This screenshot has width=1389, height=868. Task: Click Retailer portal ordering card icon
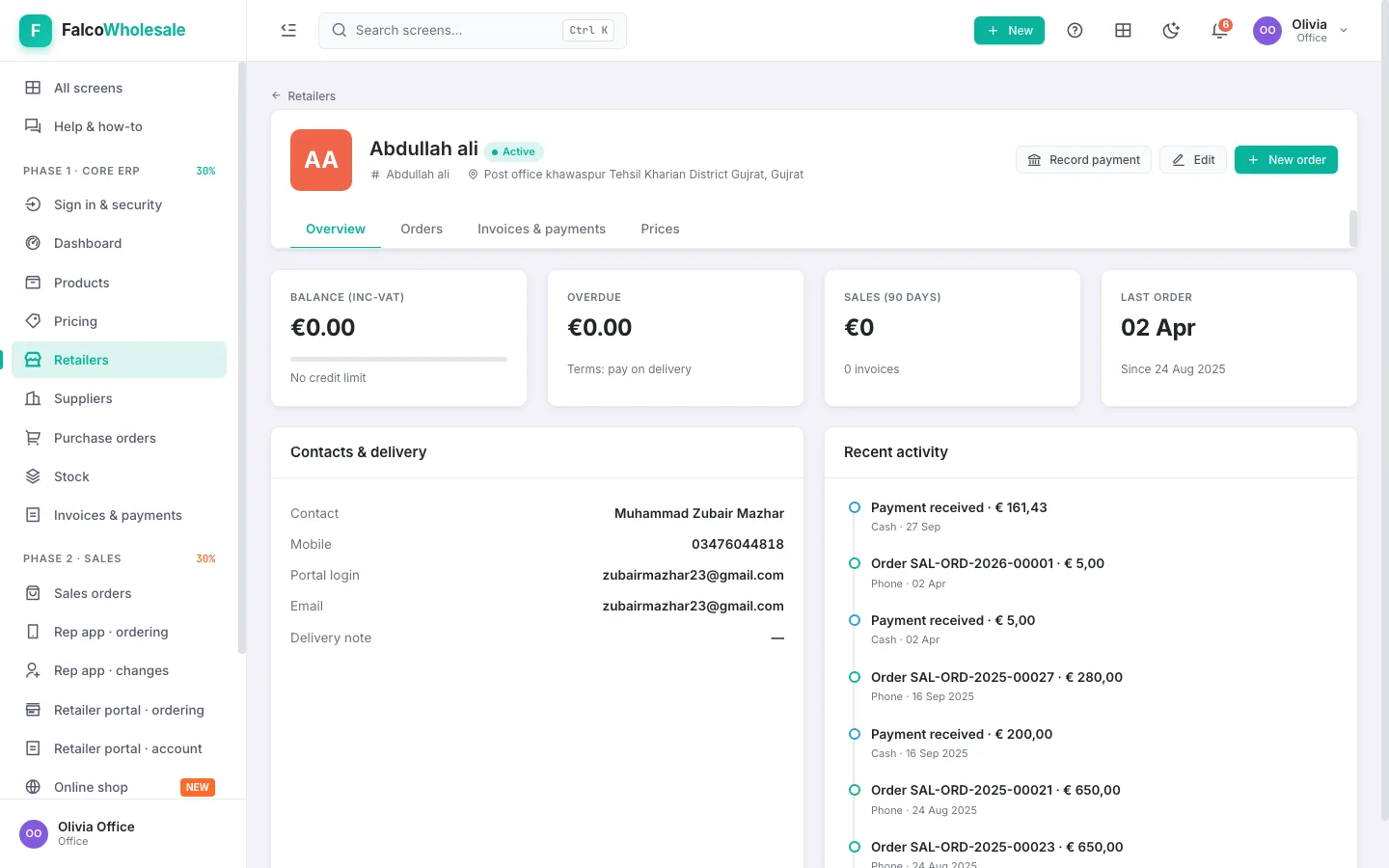coord(33,710)
